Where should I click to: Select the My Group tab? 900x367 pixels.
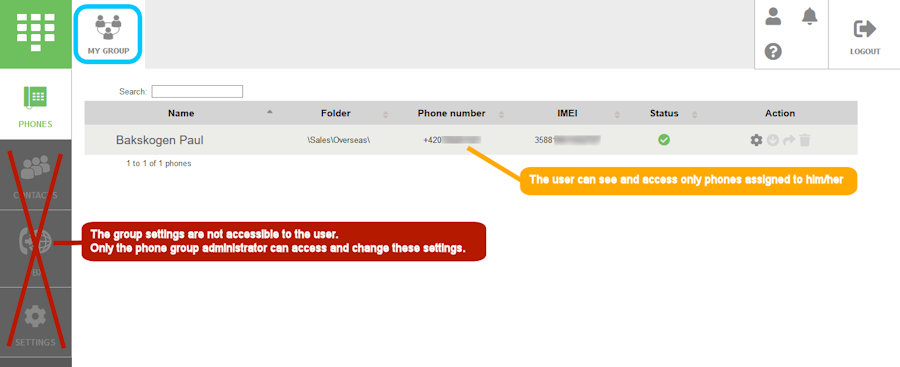[108, 34]
